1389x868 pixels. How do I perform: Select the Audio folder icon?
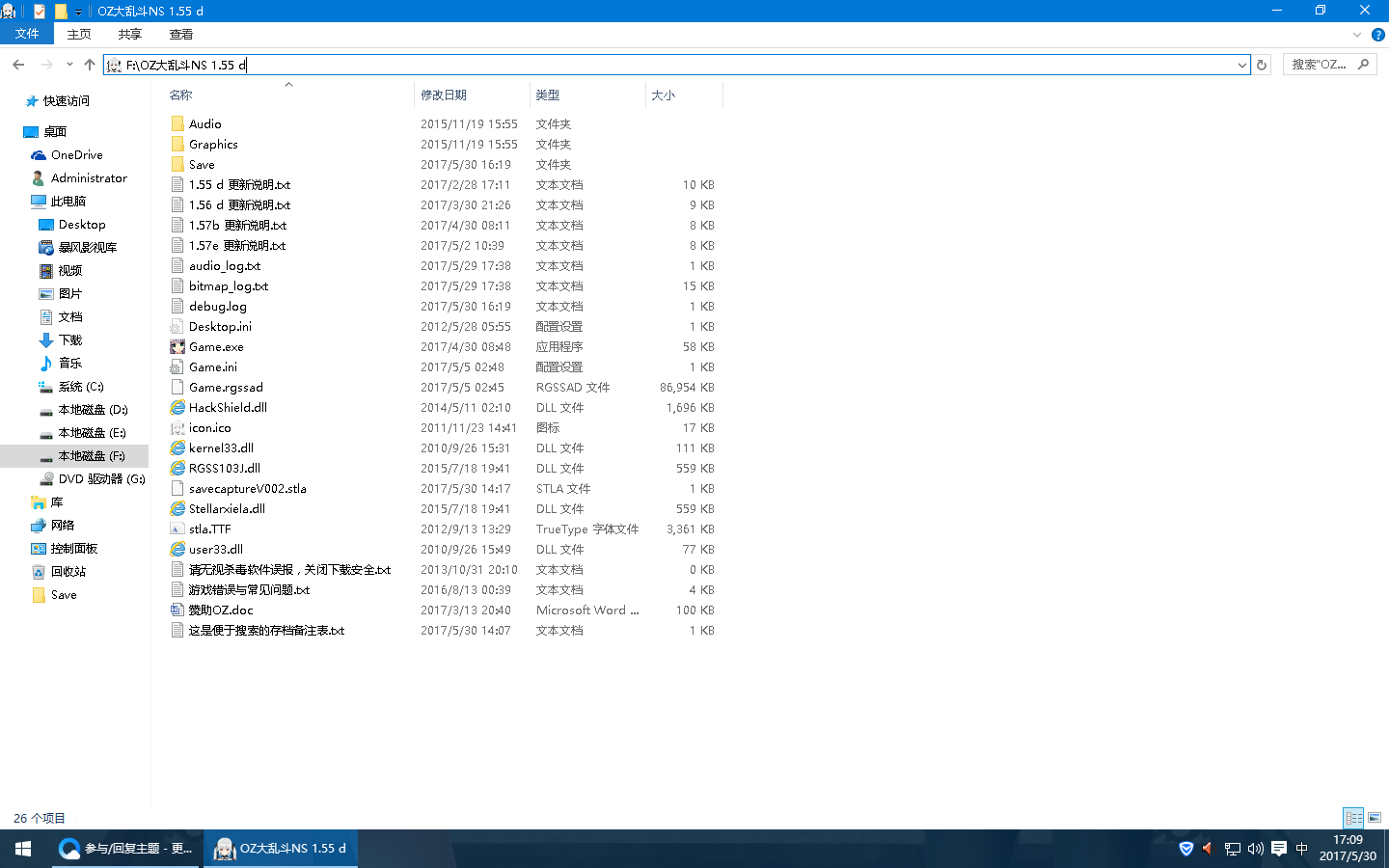tap(177, 124)
